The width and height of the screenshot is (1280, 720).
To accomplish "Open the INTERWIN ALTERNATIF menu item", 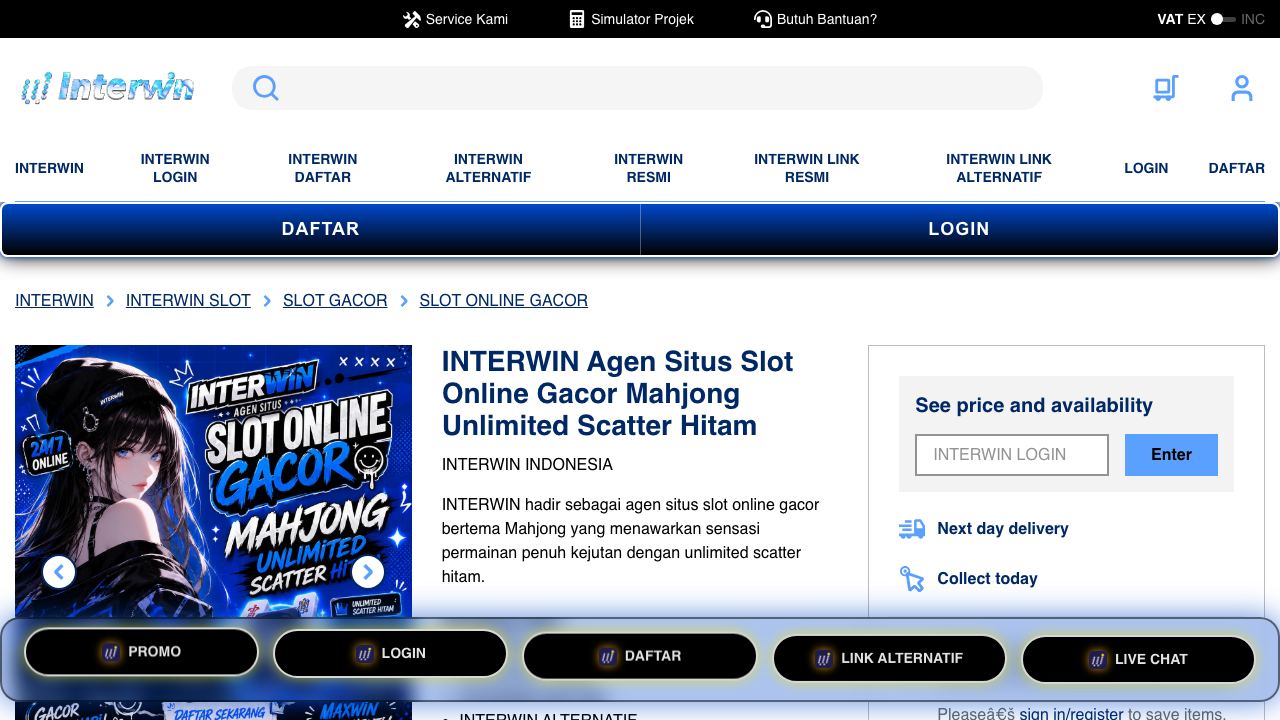I will pyautogui.click(x=488, y=168).
